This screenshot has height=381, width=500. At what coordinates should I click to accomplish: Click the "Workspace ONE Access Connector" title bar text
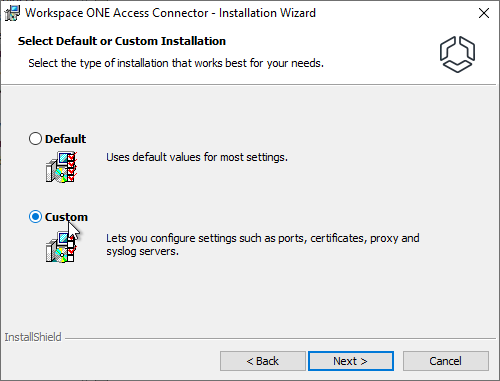[117, 13]
